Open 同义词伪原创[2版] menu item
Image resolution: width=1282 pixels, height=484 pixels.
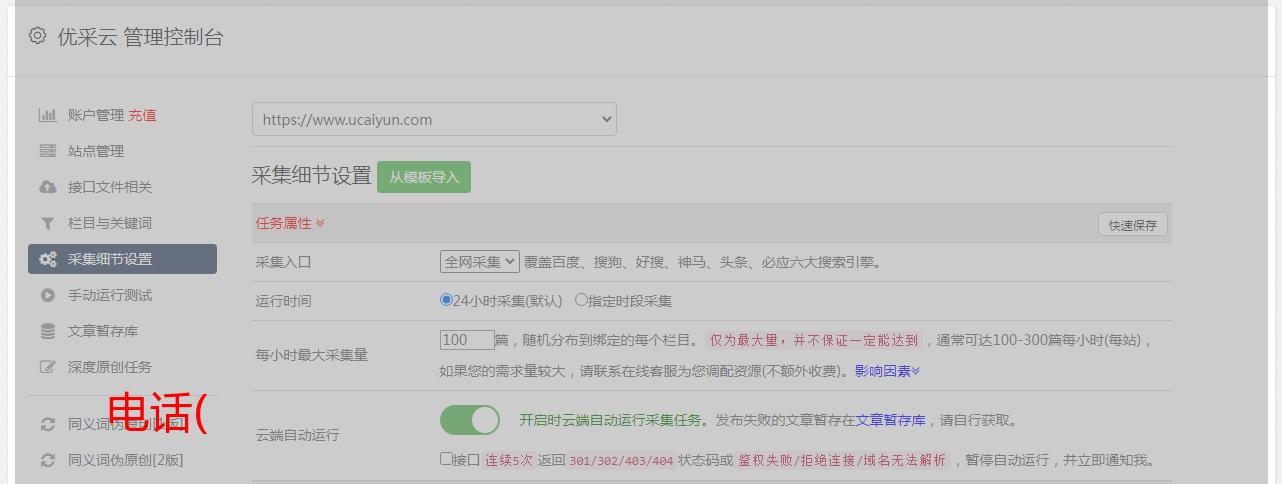(126, 460)
